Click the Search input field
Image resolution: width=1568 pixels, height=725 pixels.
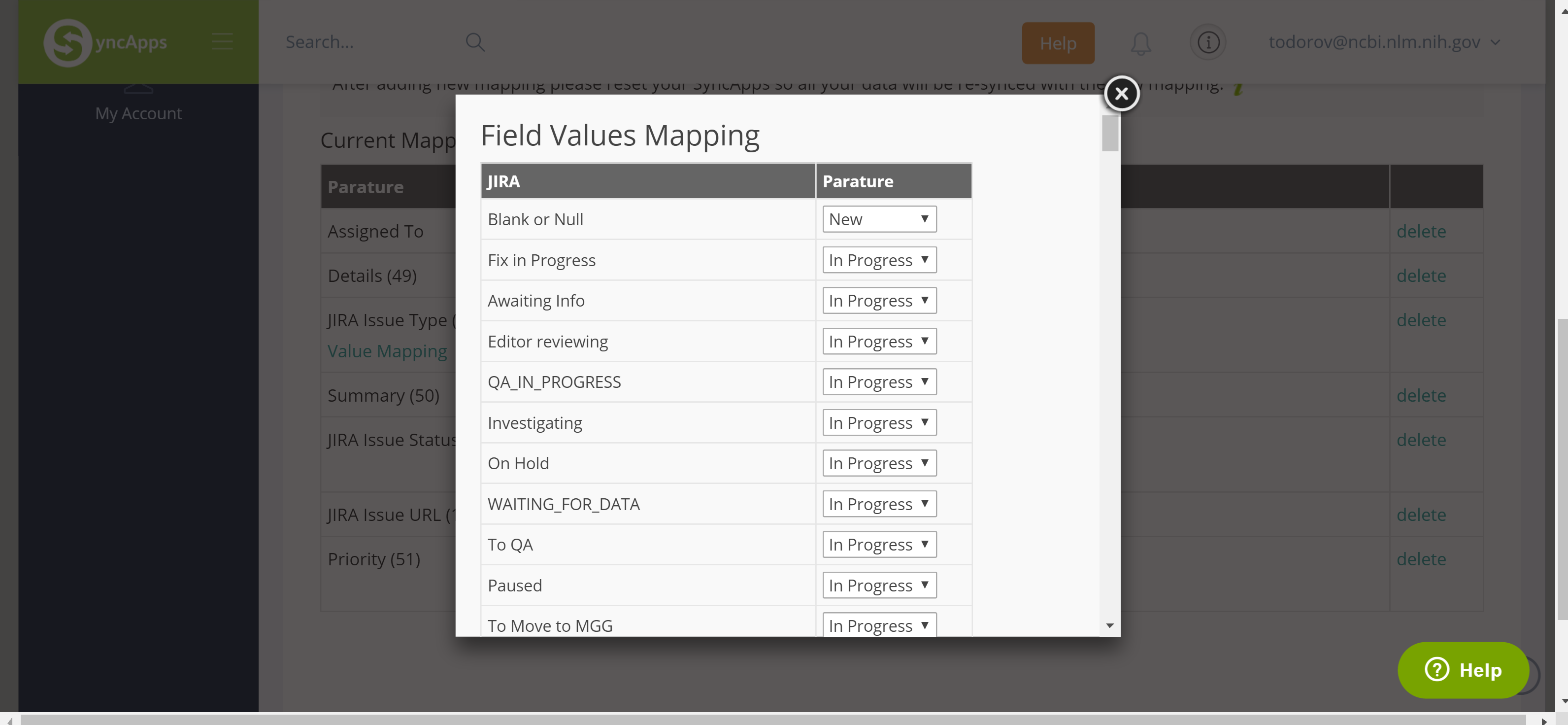(x=371, y=42)
